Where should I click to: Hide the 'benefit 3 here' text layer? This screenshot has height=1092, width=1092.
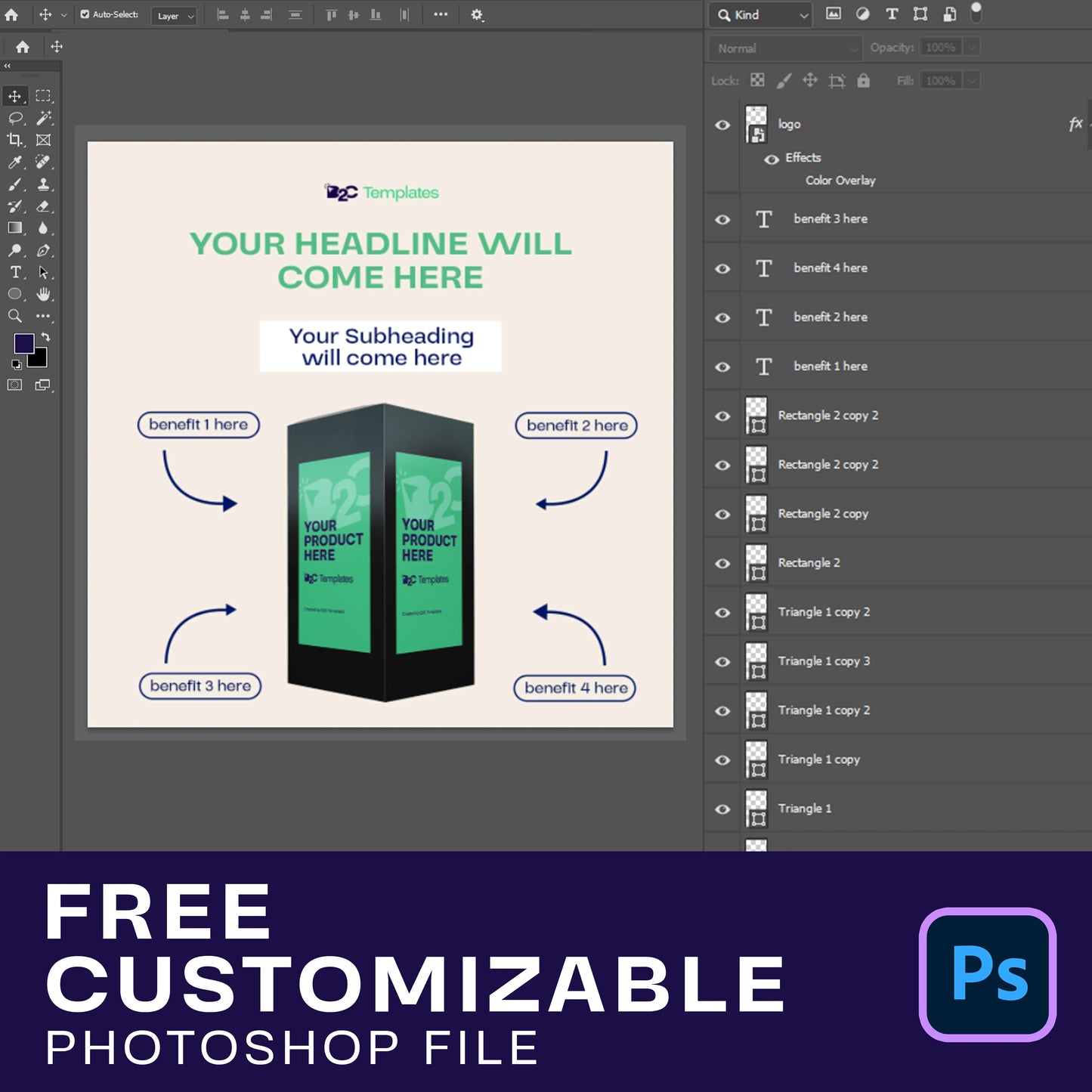[722, 219]
